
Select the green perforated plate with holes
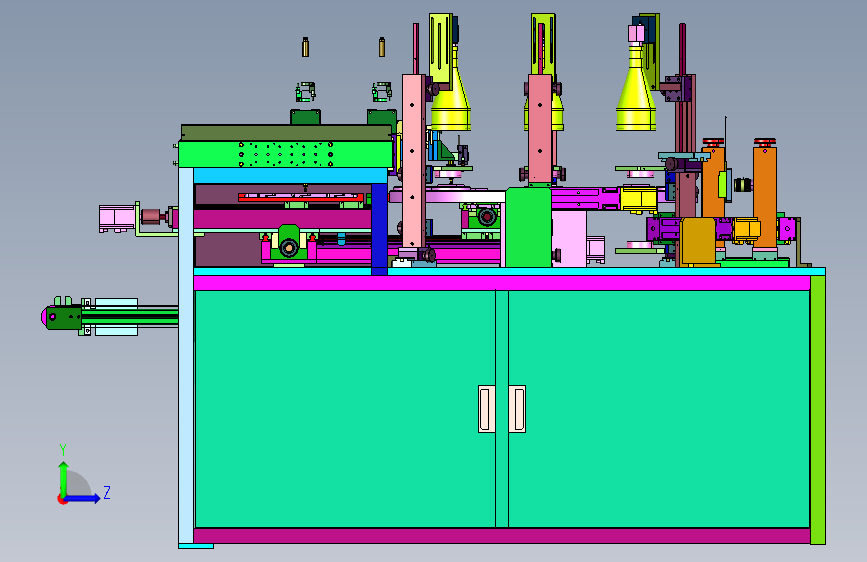(285, 154)
